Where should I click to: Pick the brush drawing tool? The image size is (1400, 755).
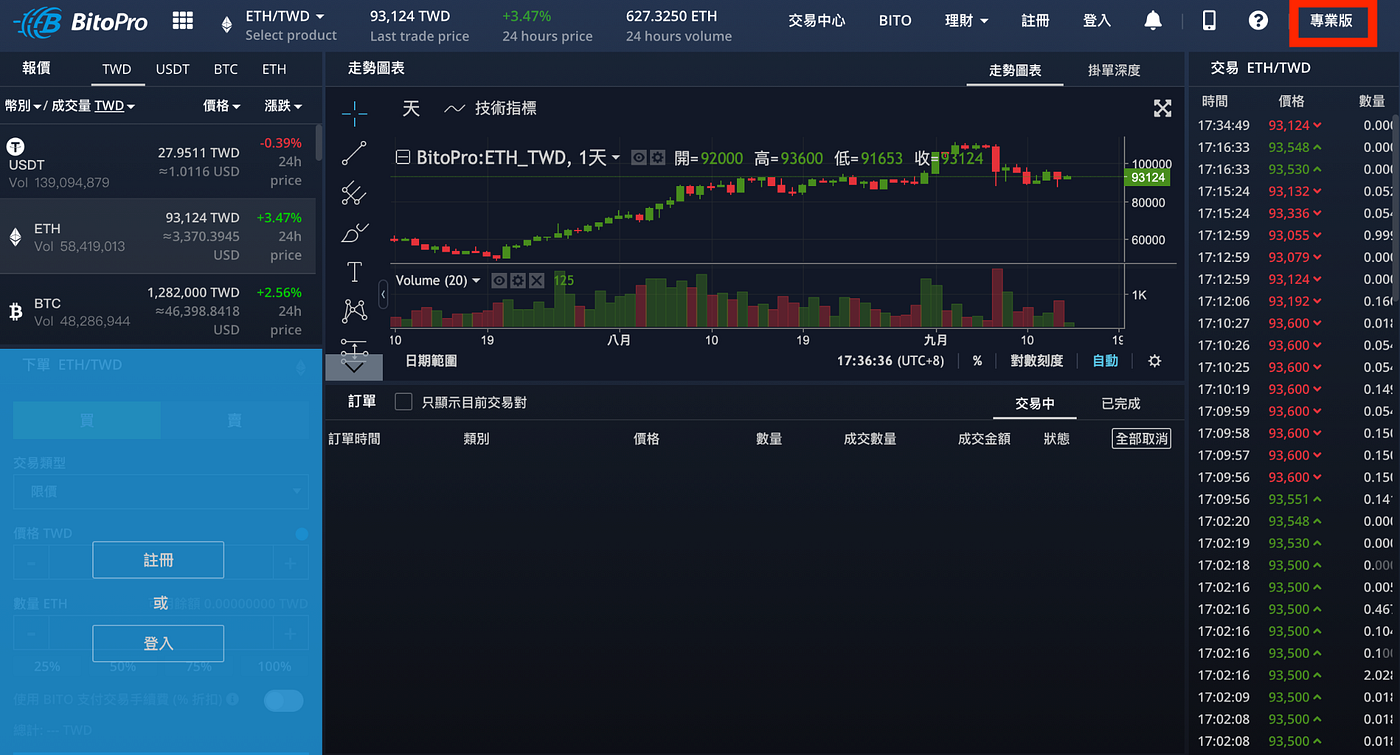(355, 232)
